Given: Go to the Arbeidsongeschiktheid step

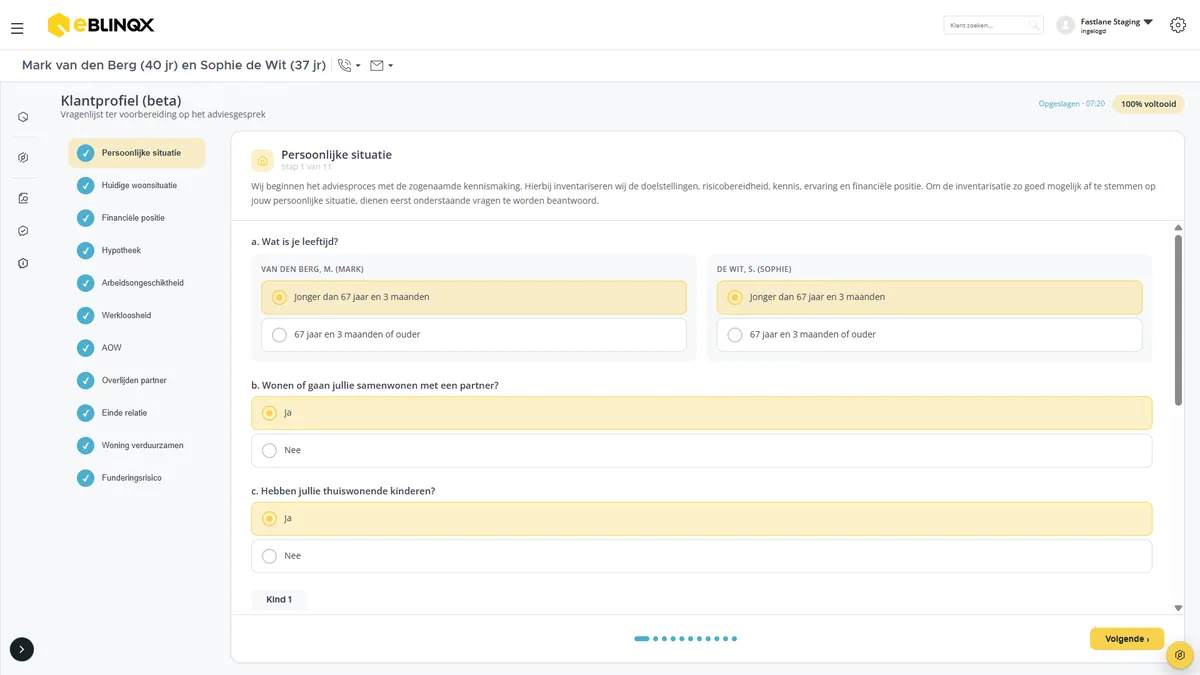Looking at the screenshot, I should (x=137, y=283).
